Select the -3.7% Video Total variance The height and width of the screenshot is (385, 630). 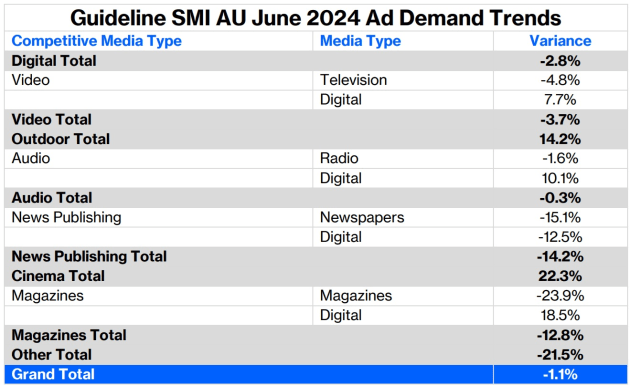click(560, 119)
